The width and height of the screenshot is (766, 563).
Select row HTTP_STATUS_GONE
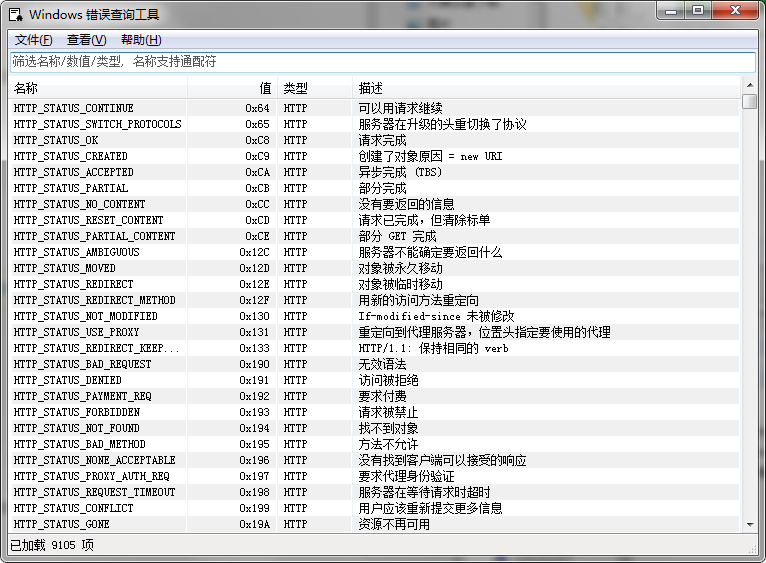374,524
